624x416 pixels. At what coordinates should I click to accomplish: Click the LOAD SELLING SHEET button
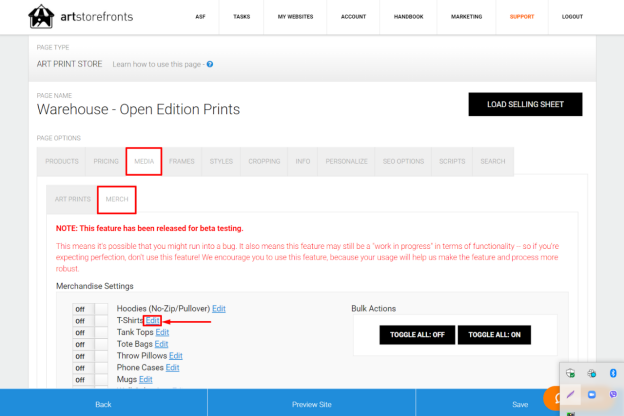coord(525,104)
